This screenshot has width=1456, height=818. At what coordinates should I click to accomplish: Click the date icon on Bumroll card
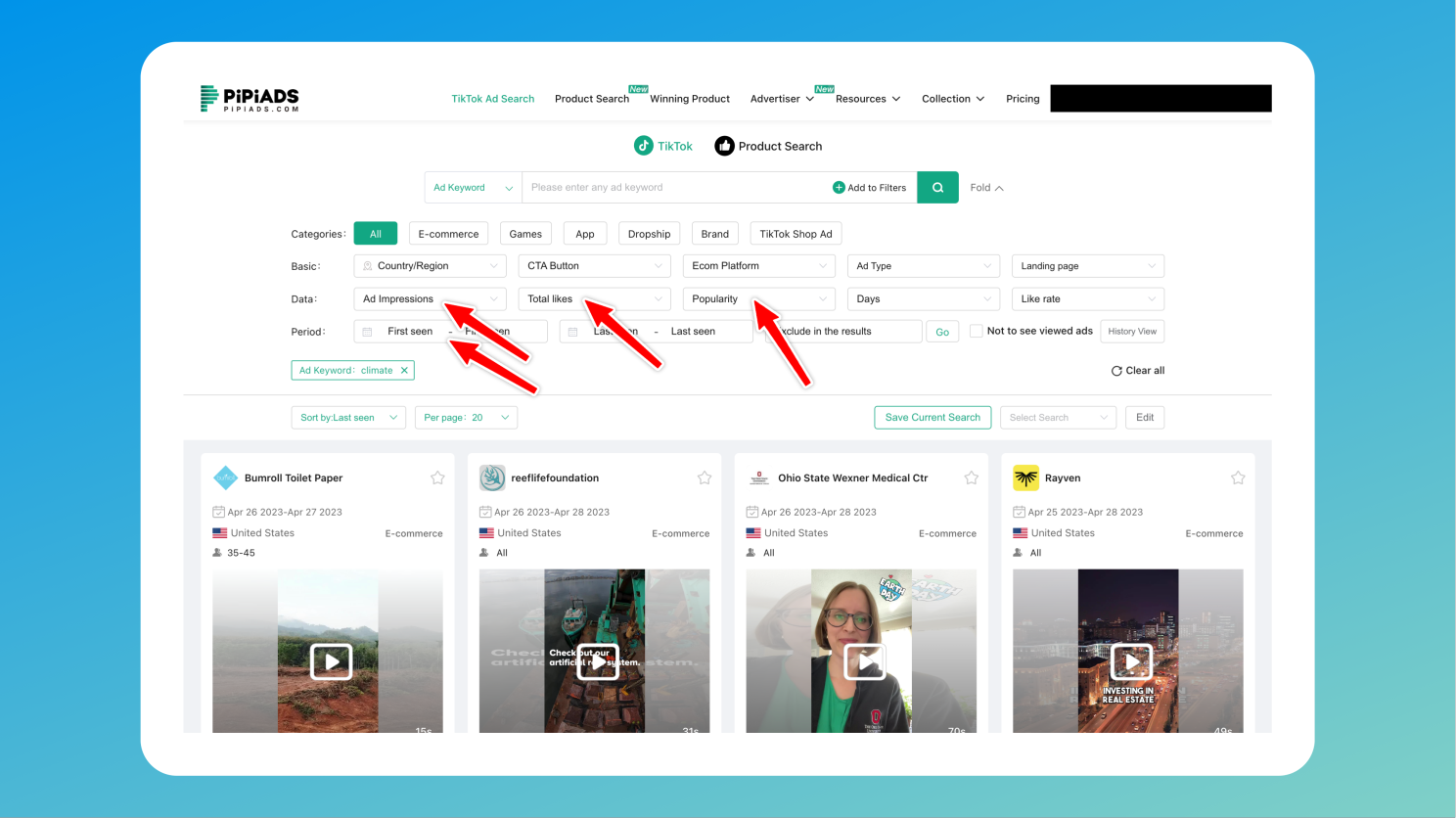point(218,512)
